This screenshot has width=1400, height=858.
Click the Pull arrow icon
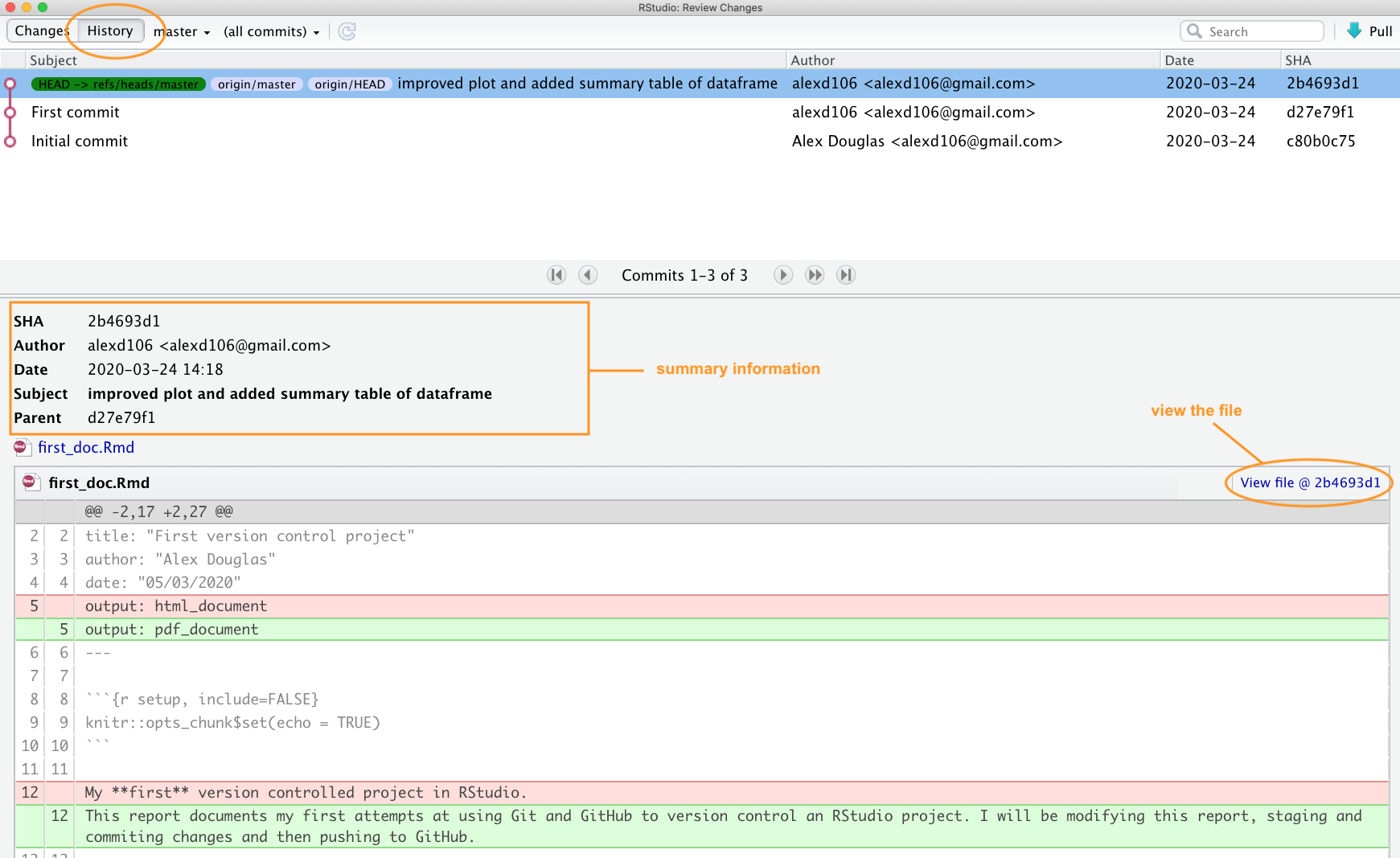pos(1354,31)
